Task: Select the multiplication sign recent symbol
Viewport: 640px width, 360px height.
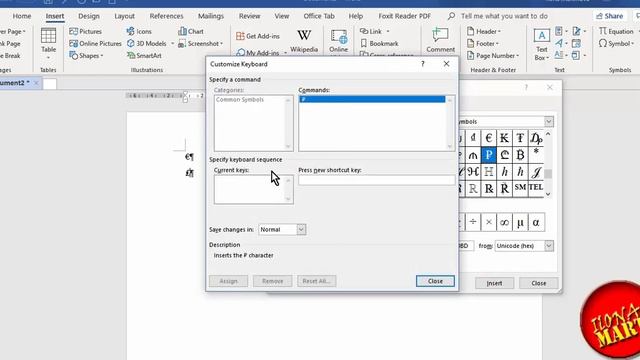Action: tap(489, 222)
